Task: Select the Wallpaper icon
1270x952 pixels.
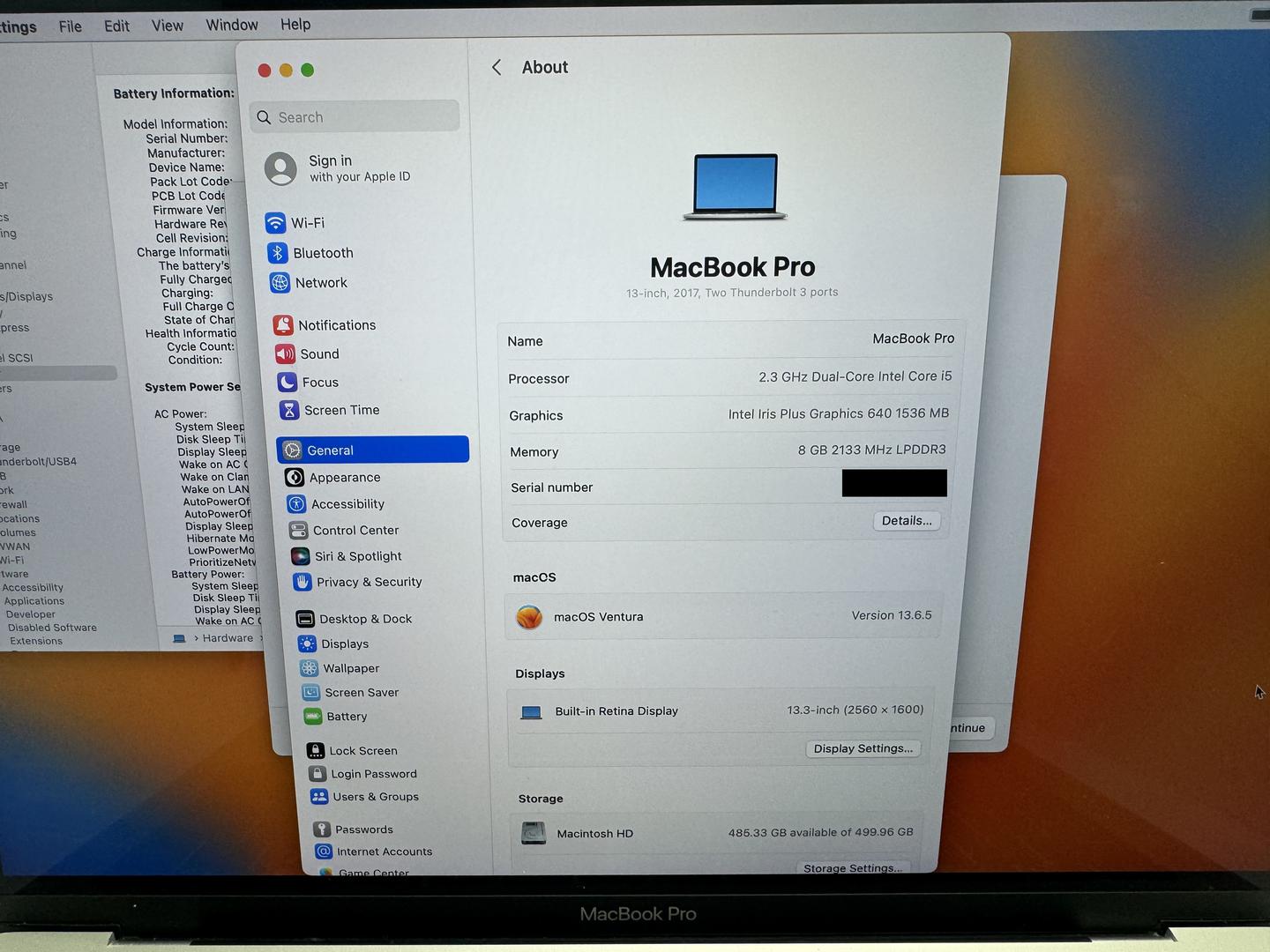Action: pyautogui.click(x=309, y=668)
